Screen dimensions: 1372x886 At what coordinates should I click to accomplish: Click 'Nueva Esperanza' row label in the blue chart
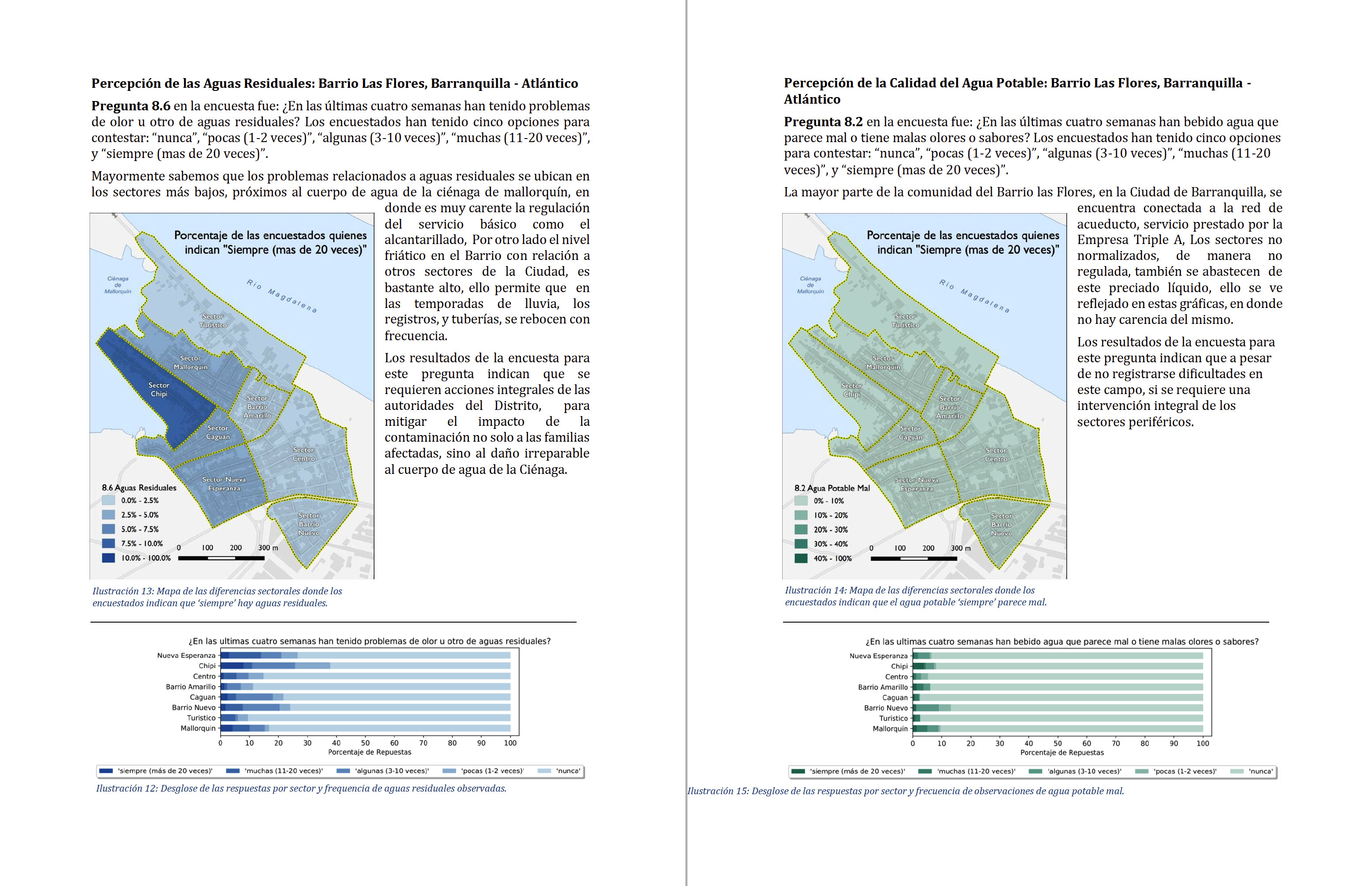click(186, 655)
